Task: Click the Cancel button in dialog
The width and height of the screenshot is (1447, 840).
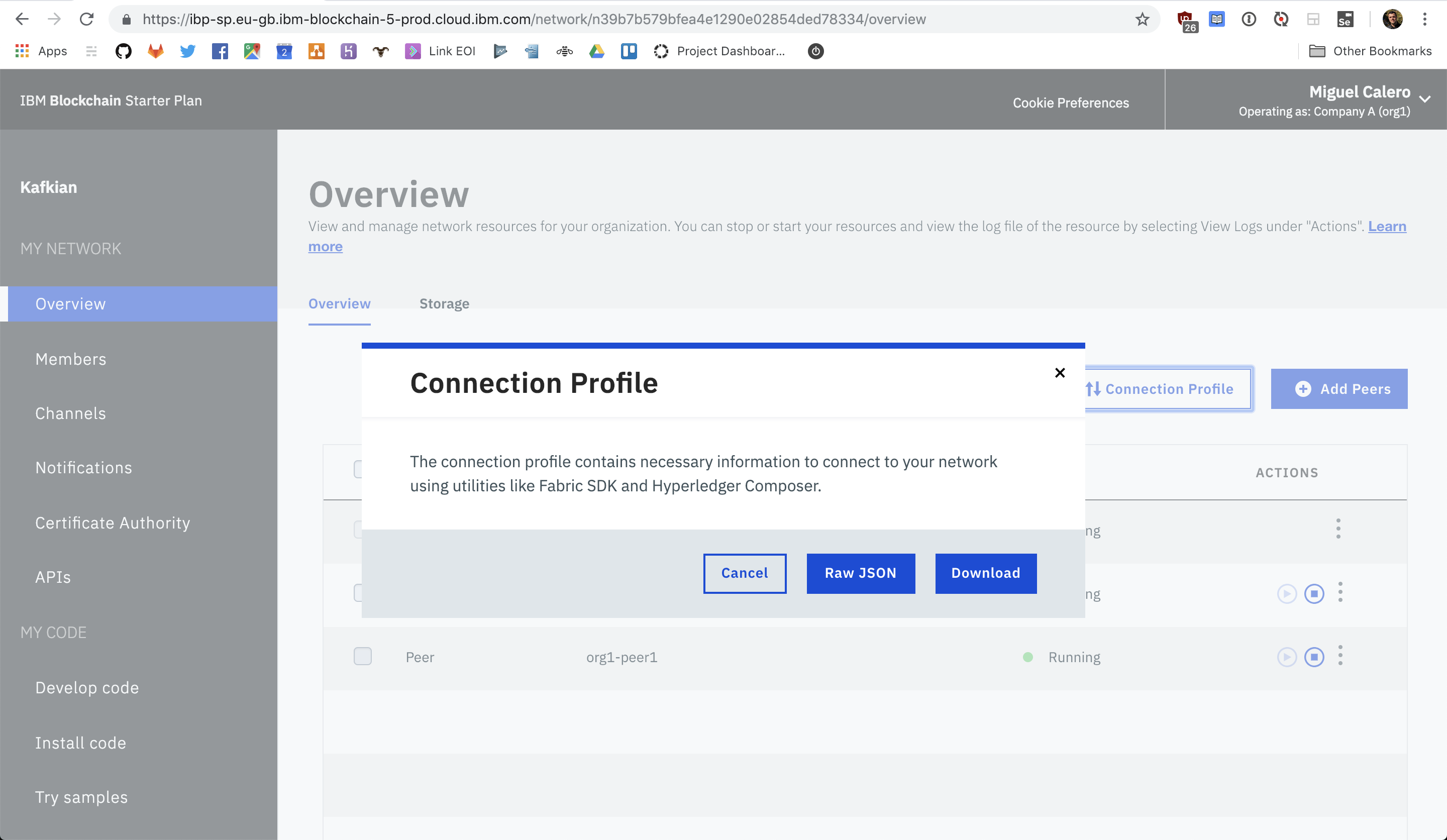Action: click(744, 573)
